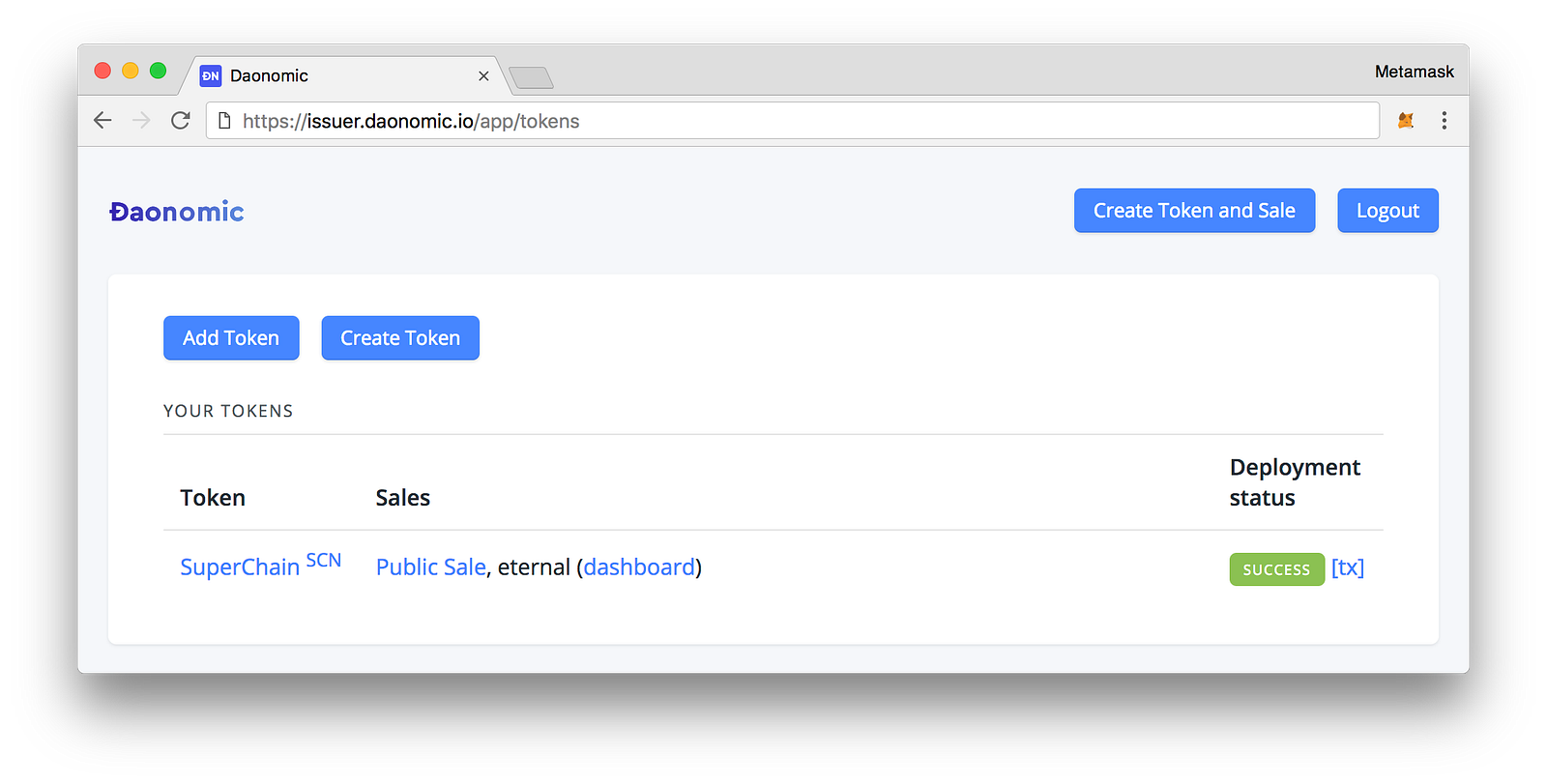Open the Chrome three-dot menu
The height and width of the screenshot is (784, 1547).
coord(1444,121)
